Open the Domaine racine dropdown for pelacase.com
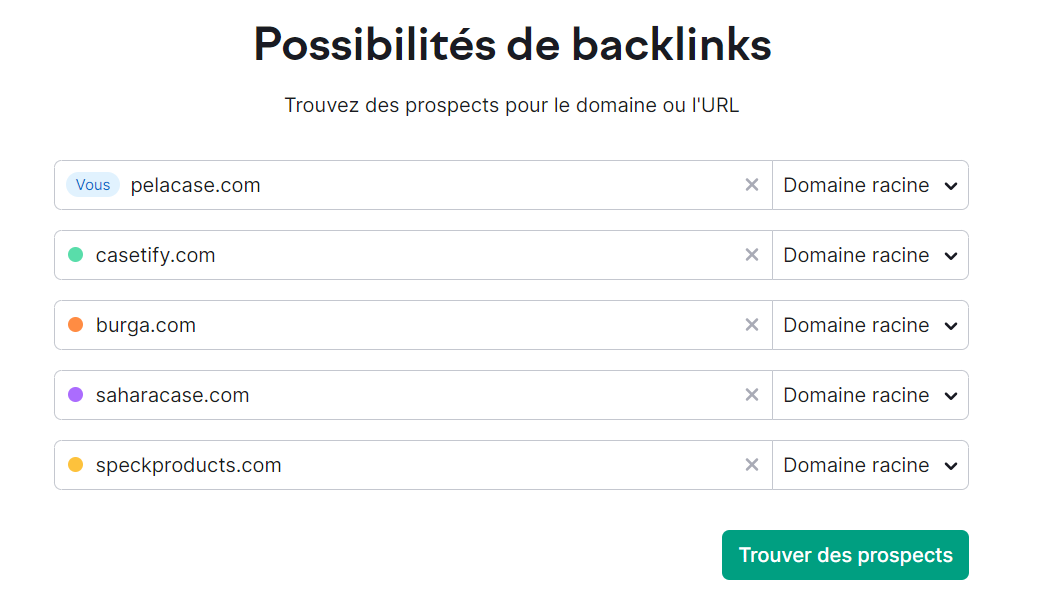The width and height of the screenshot is (1059, 607). 869,185
